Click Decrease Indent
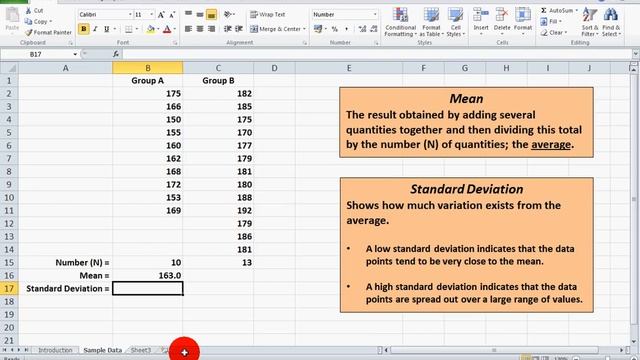The height and width of the screenshot is (360, 640). pyautogui.click(x=228, y=29)
